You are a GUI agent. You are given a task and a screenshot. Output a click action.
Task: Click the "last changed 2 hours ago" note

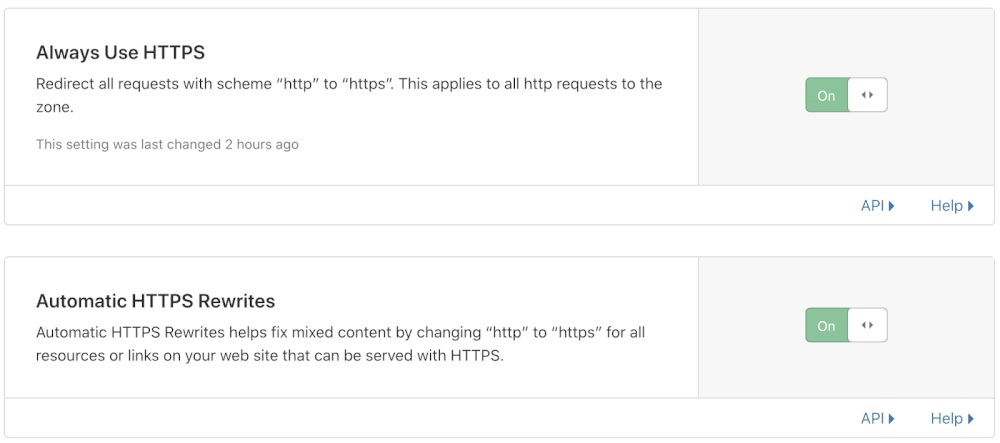point(167,145)
